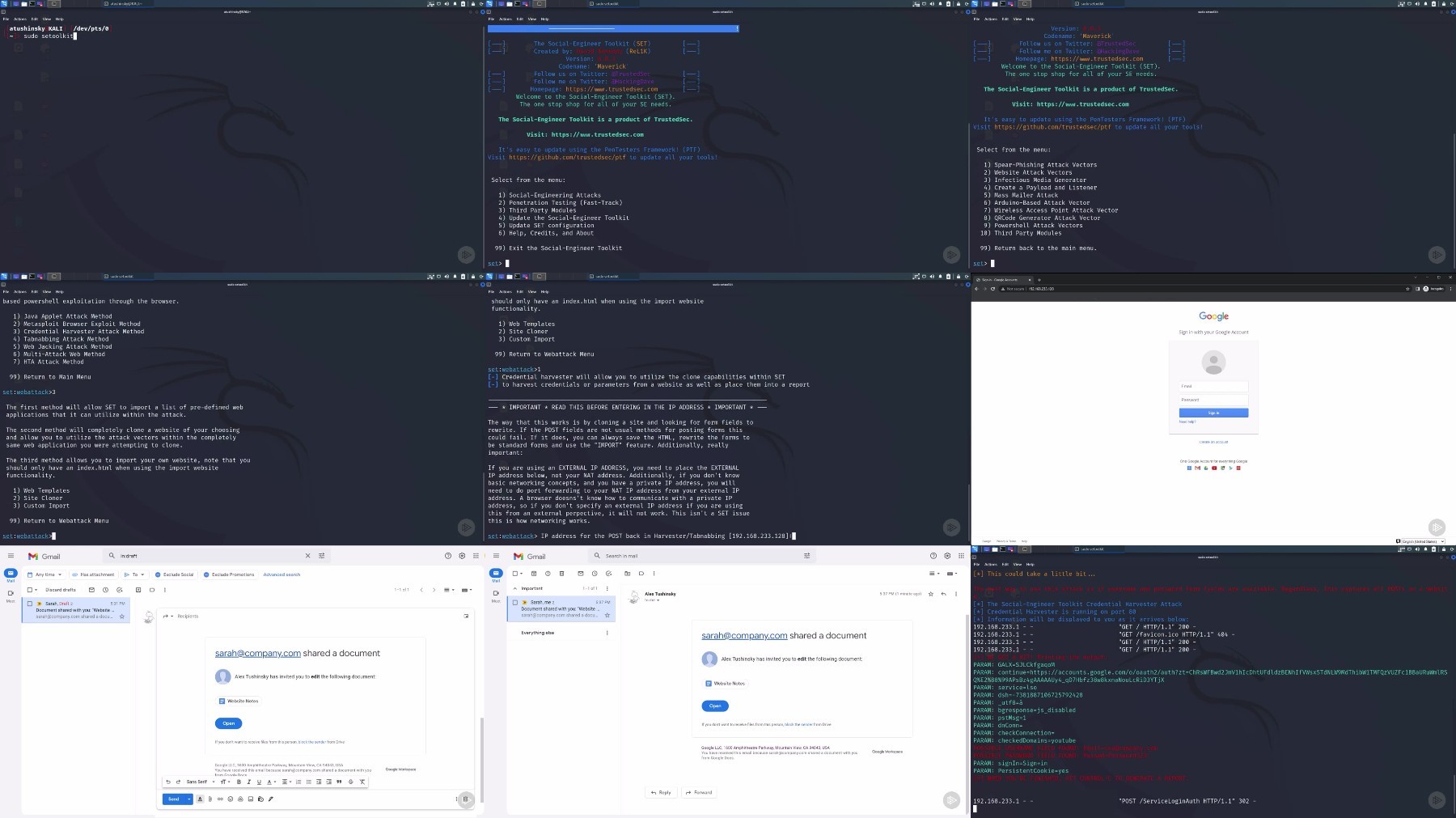Undo last edit in draft formatting bar
Image resolution: width=1456 pixels, height=818 pixels.
point(168,782)
